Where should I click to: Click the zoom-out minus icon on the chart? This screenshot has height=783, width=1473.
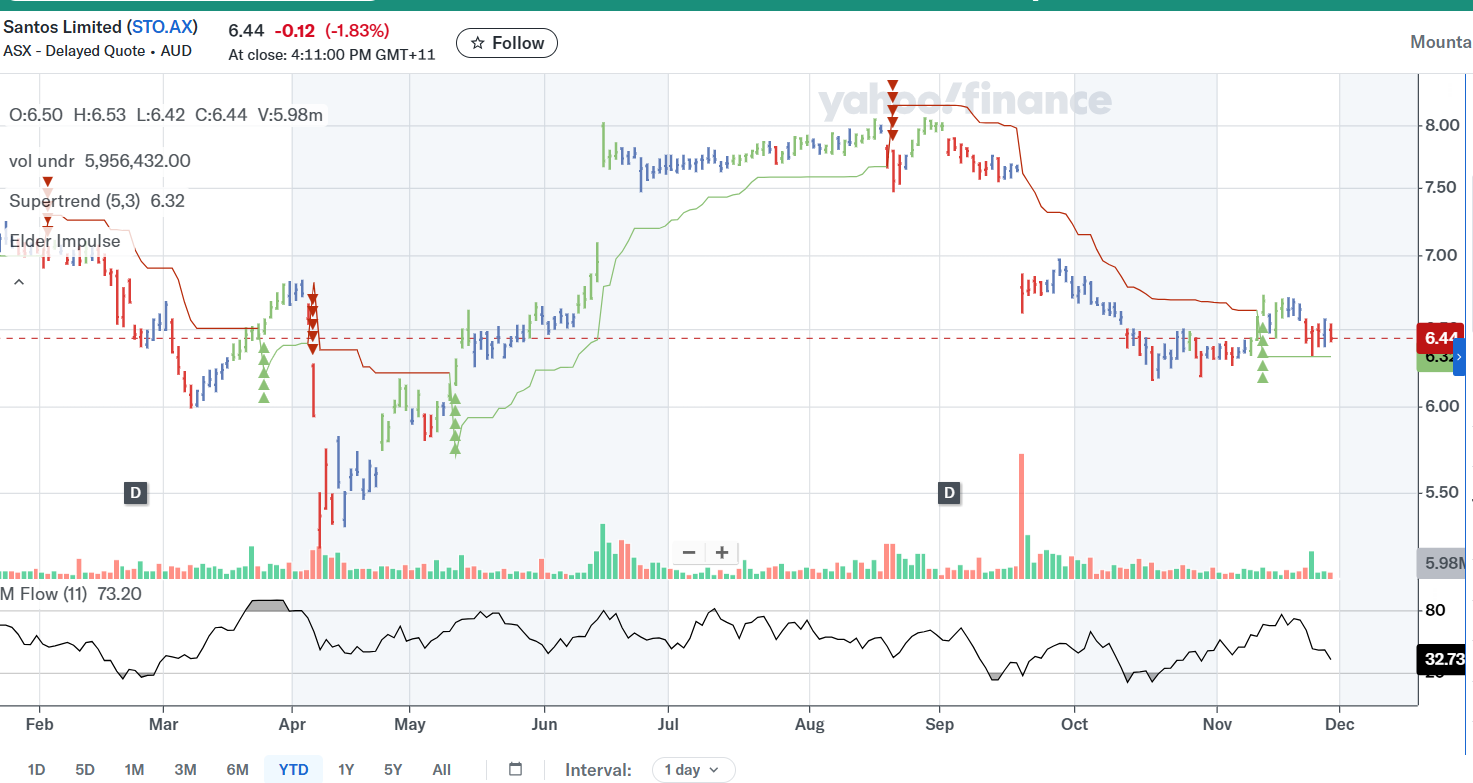(688, 552)
